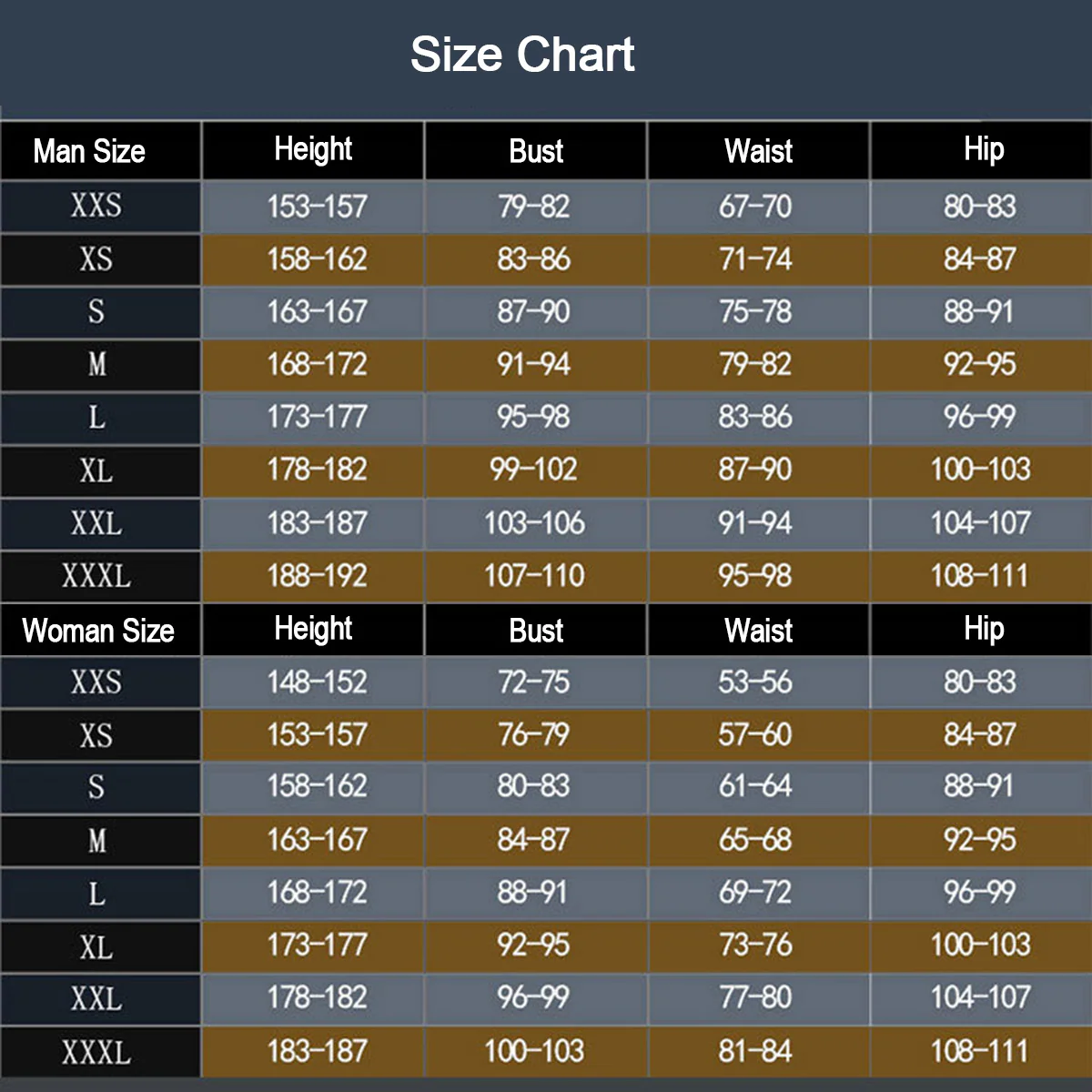Screen dimensions: 1092x1092
Task: Click the women's XXS bust value 72-75
Action: pyautogui.click(x=534, y=682)
